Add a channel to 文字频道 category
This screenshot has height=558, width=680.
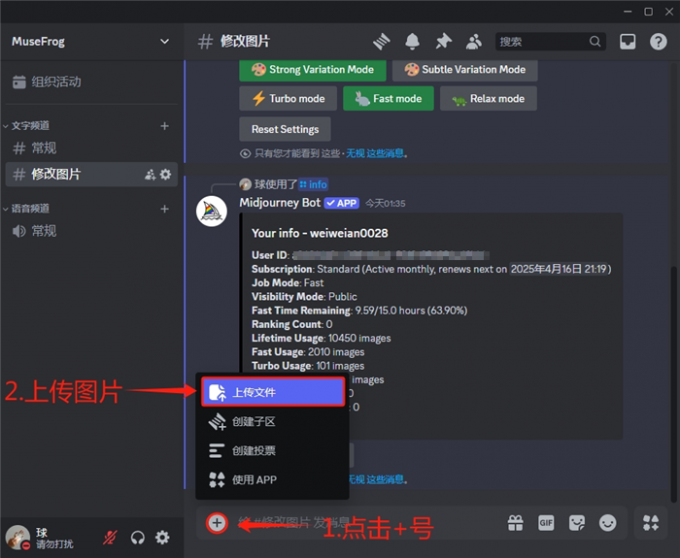tap(164, 126)
